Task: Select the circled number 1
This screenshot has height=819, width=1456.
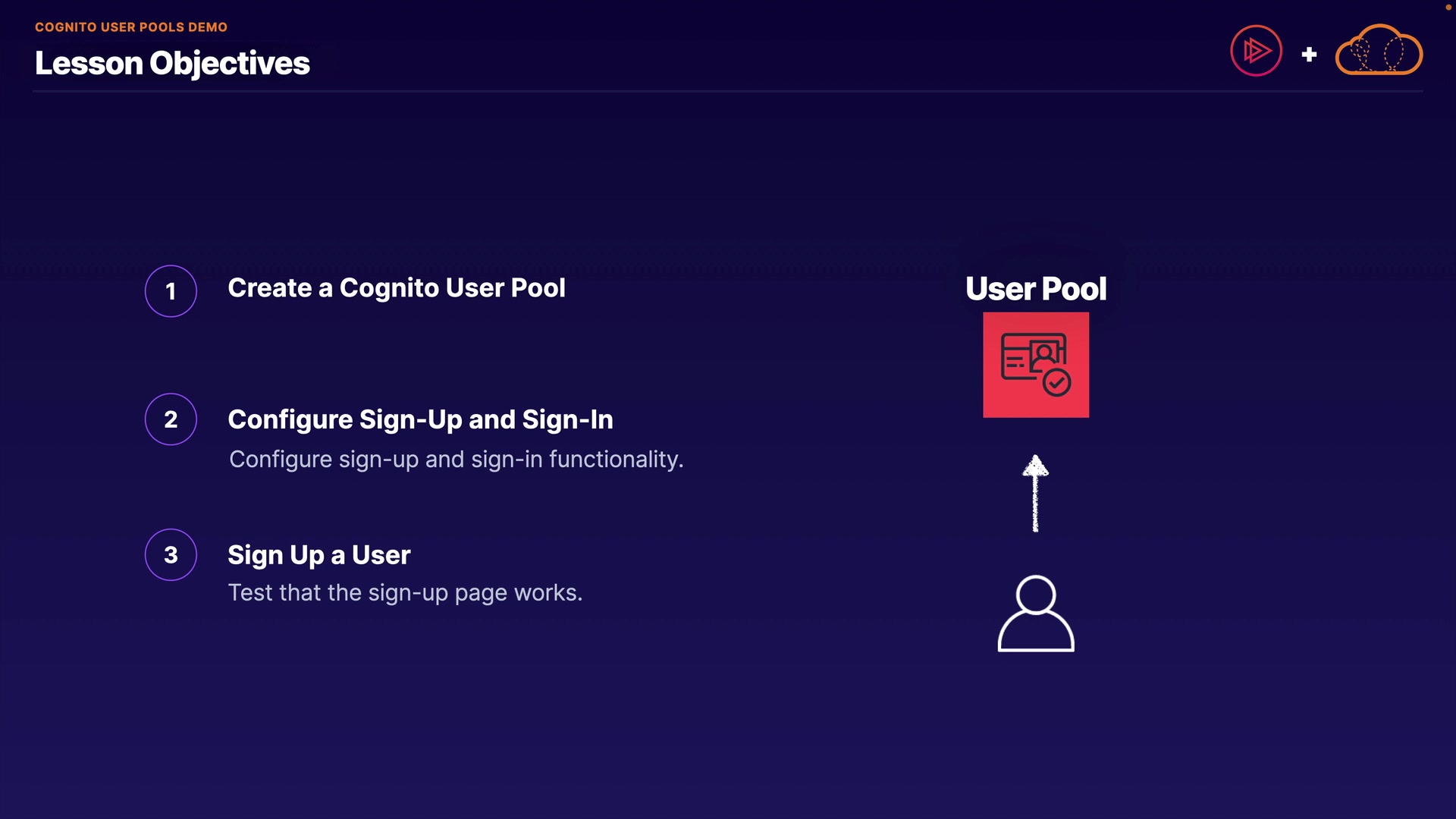Action: (x=171, y=291)
